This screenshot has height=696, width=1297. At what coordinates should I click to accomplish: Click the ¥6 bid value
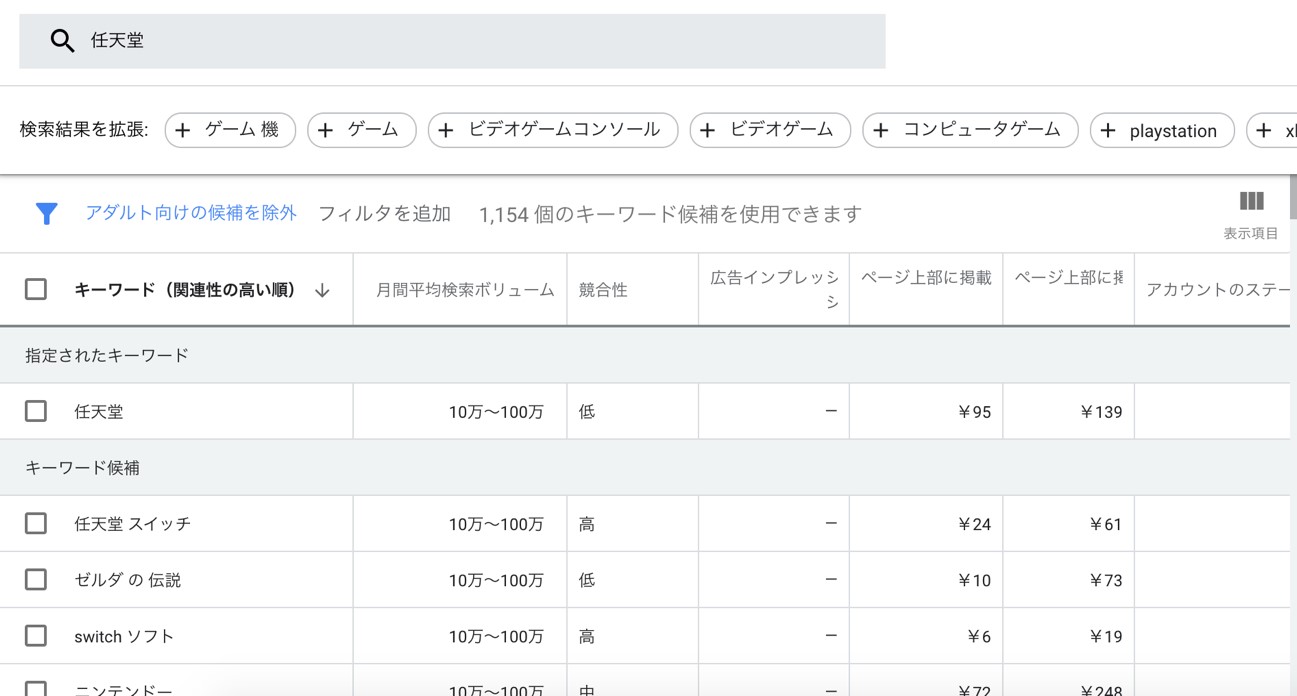coord(978,636)
